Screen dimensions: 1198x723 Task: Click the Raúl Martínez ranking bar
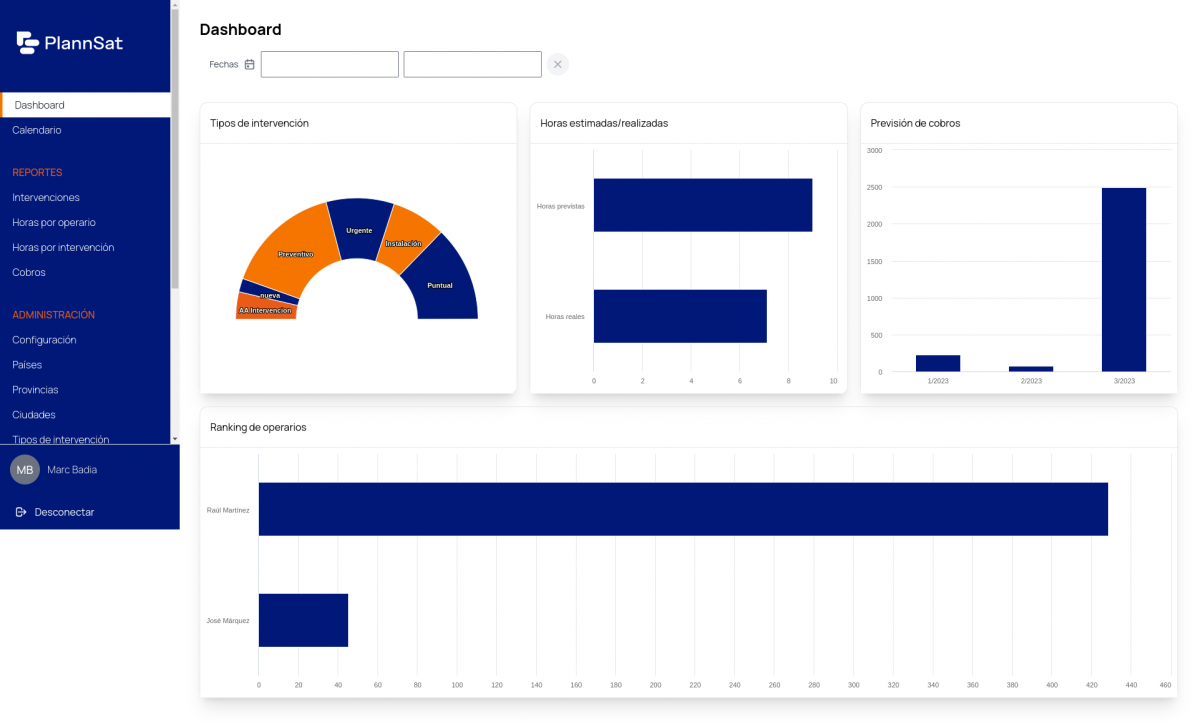point(683,509)
